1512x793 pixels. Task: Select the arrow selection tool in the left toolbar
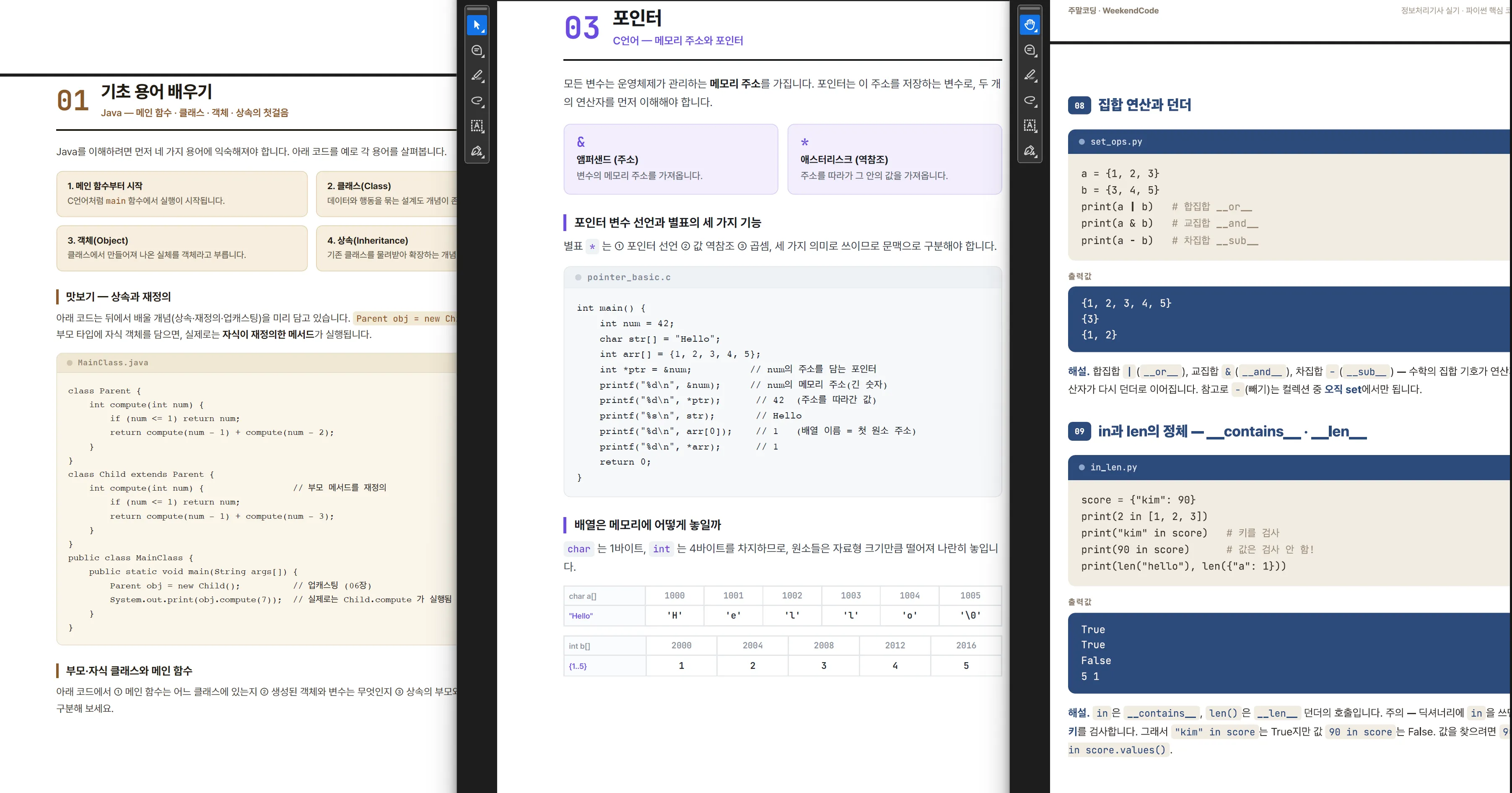[x=477, y=25]
